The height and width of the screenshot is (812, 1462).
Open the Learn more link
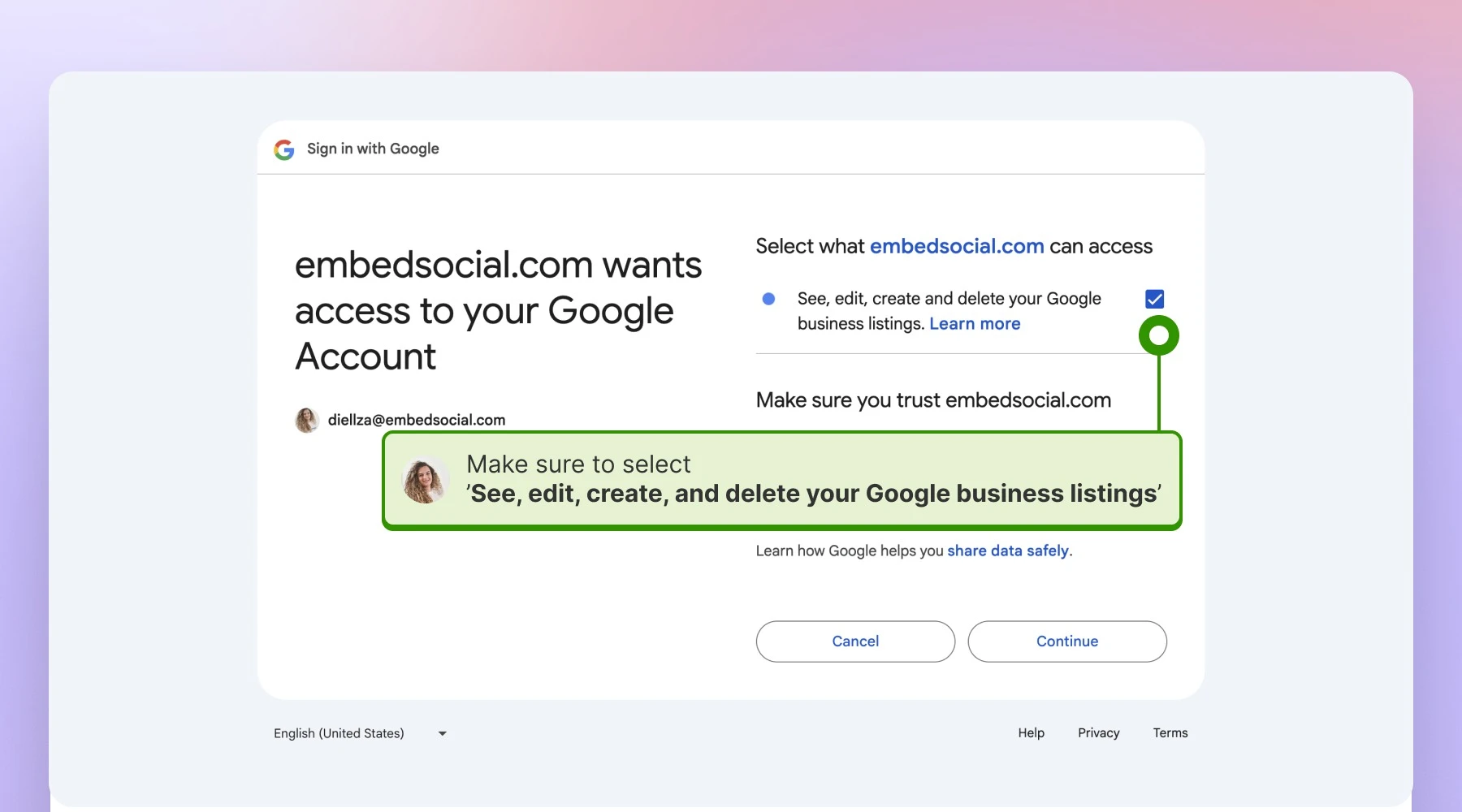pos(975,324)
